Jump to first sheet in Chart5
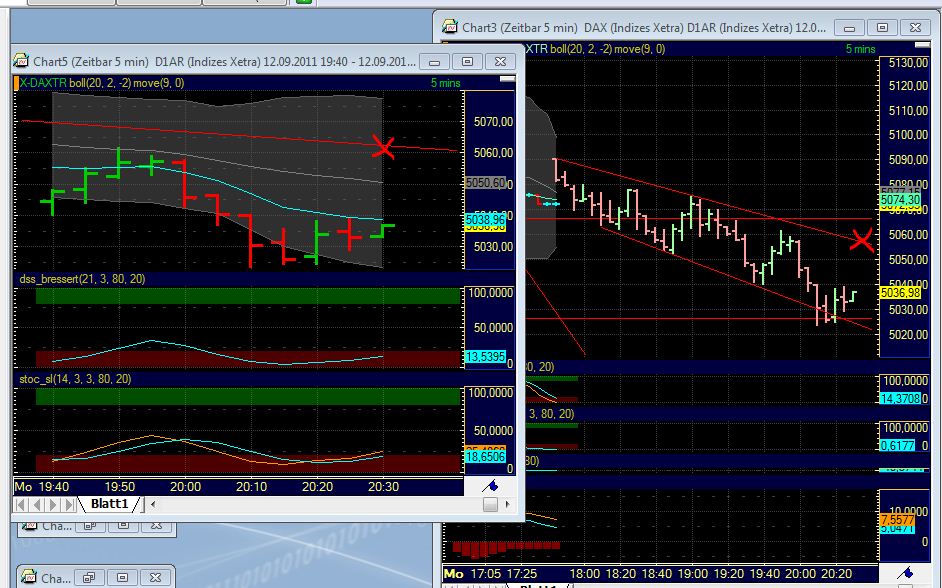This screenshot has height=588, width=942. click(20, 504)
